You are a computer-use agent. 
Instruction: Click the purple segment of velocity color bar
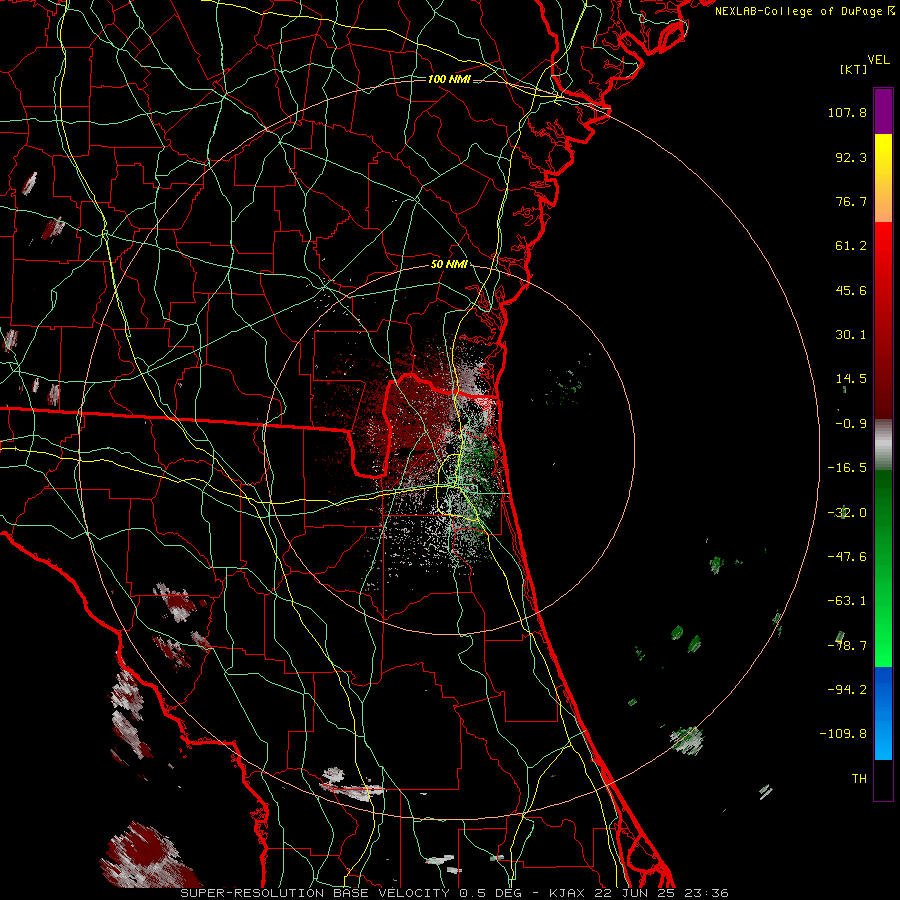point(883,112)
